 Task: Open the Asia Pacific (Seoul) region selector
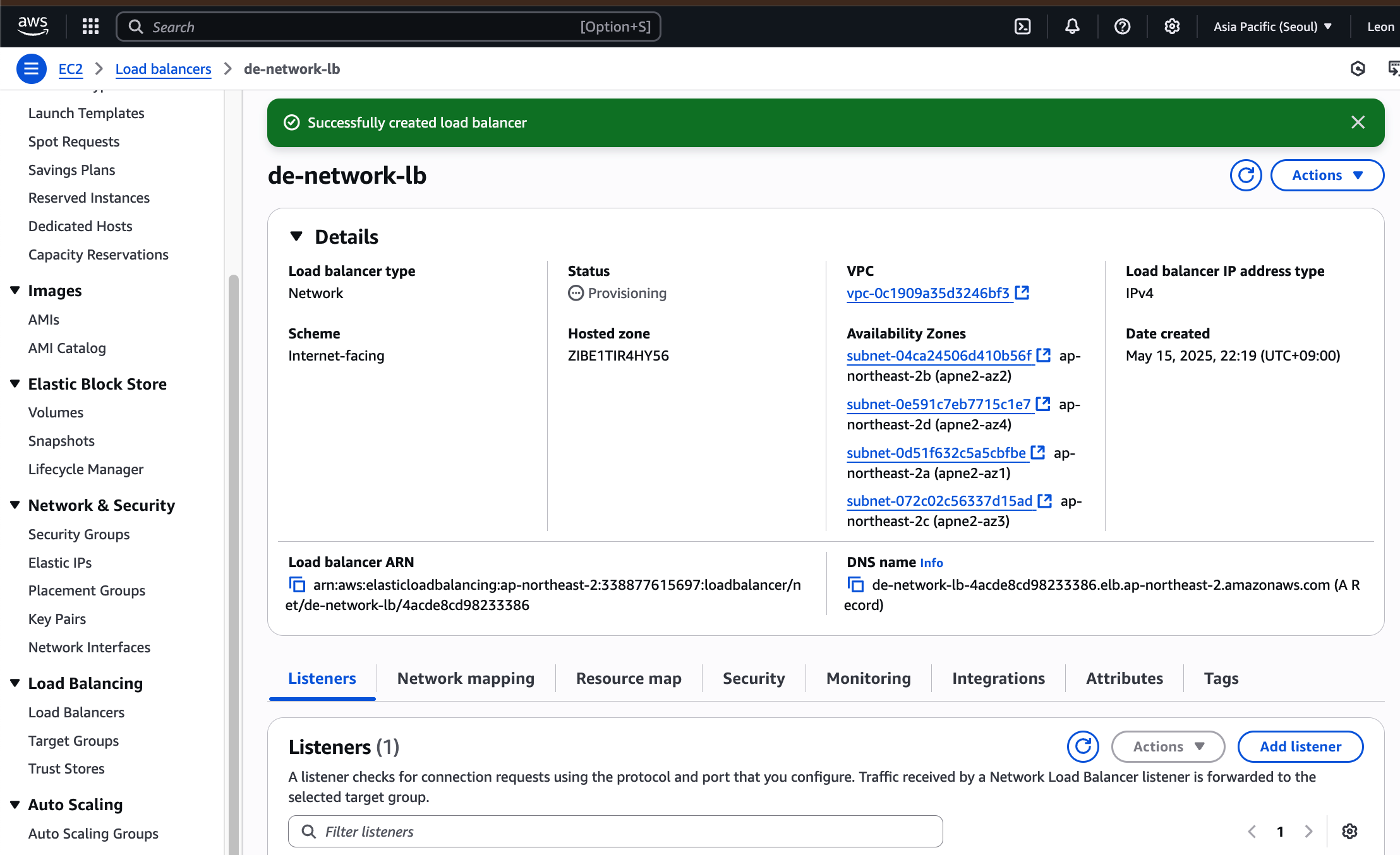1272,27
